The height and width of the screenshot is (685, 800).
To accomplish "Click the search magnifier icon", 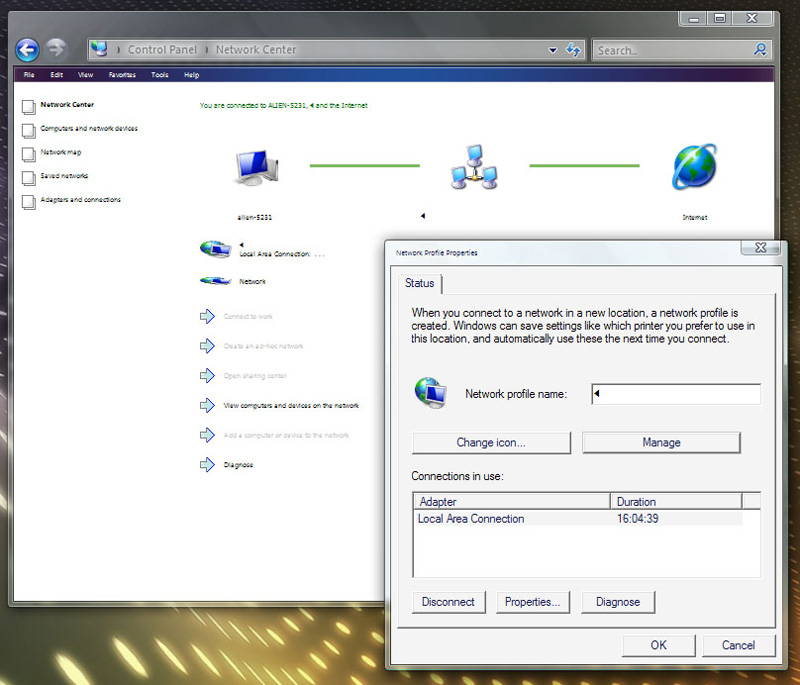I will click(x=761, y=49).
